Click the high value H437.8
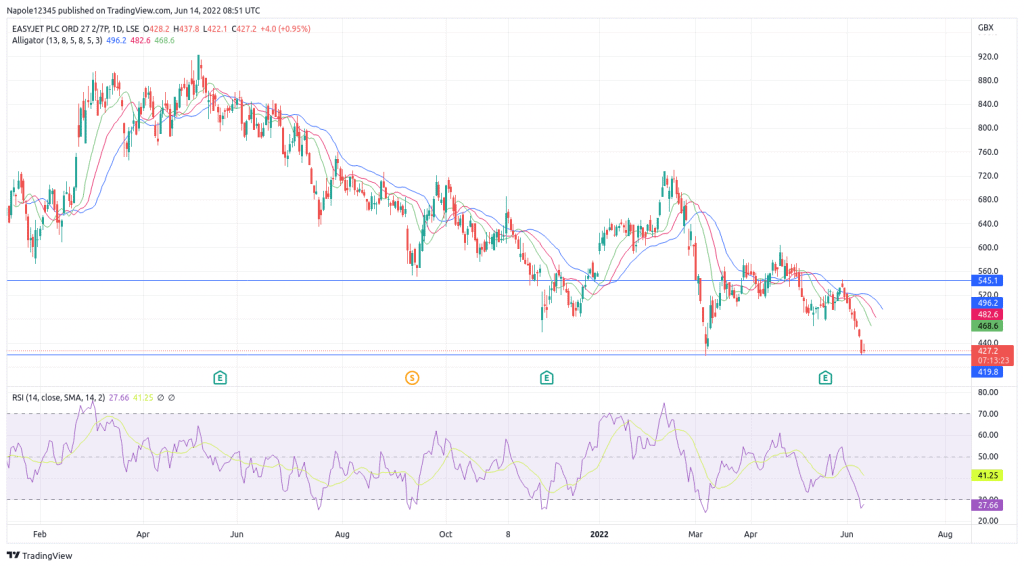This screenshot has height=567, width=1024. pos(186,29)
